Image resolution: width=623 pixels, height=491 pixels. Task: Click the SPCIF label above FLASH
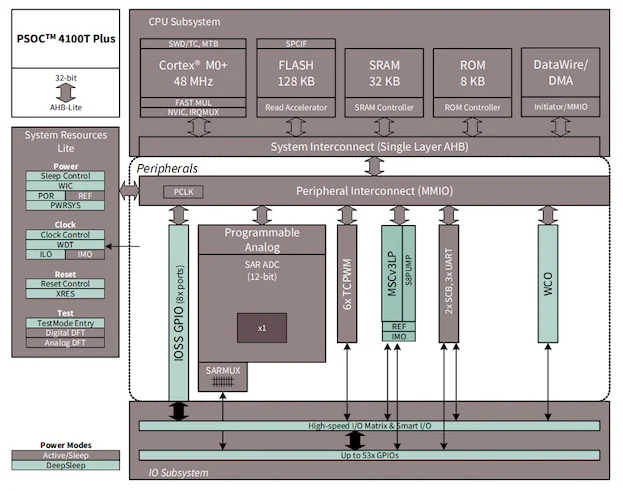[x=296, y=44]
